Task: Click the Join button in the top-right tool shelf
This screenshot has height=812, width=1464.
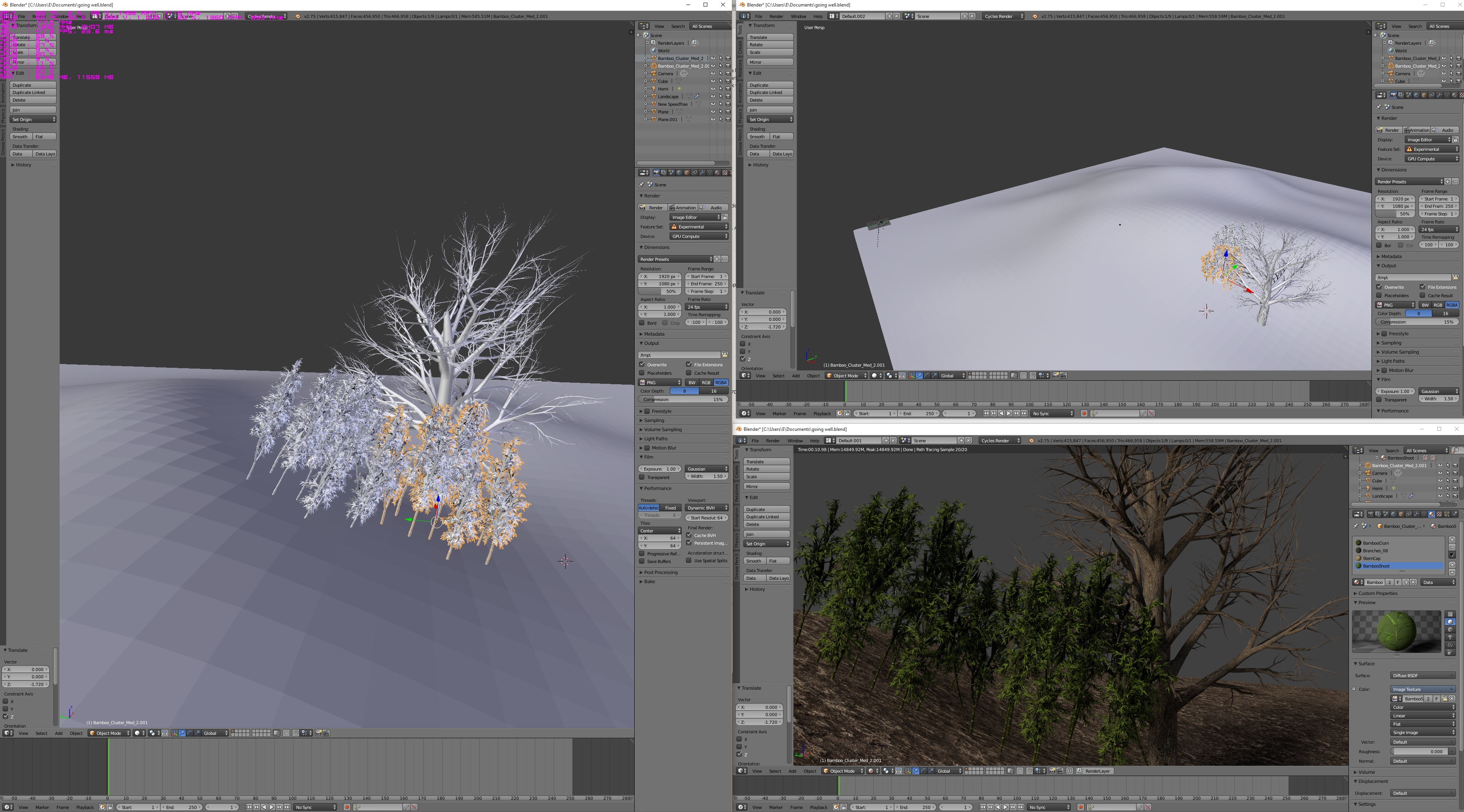Action: [770, 110]
